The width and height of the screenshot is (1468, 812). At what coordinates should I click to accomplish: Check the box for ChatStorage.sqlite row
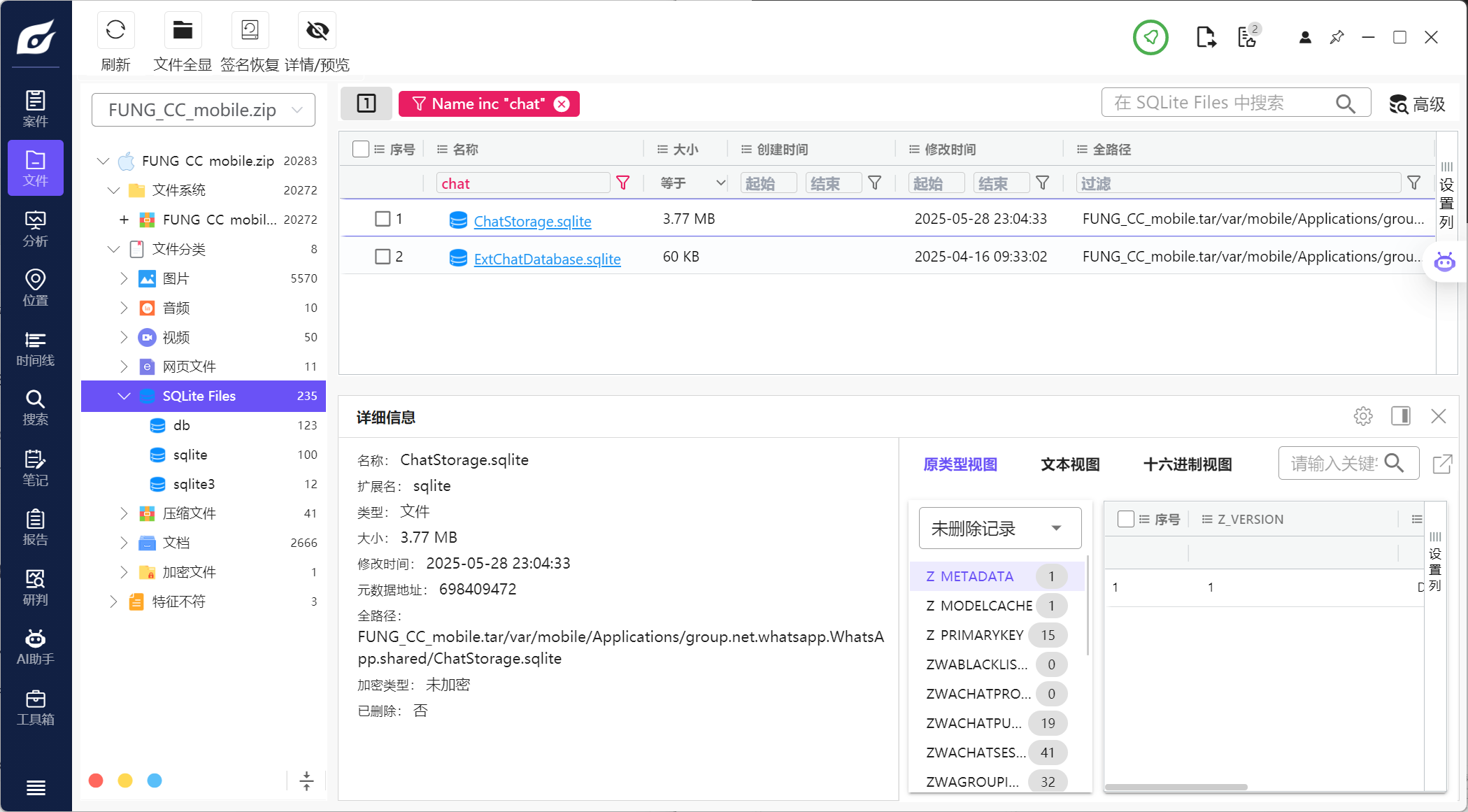[x=383, y=219]
